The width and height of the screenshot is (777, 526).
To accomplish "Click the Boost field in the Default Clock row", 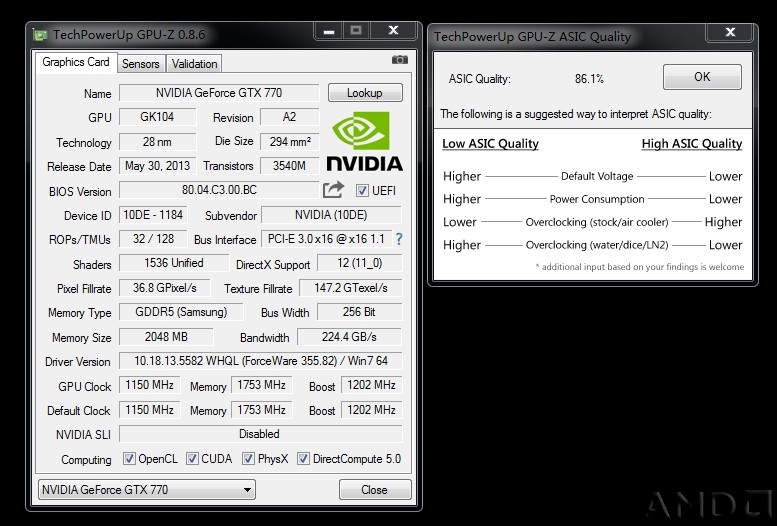I will (372, 410).
